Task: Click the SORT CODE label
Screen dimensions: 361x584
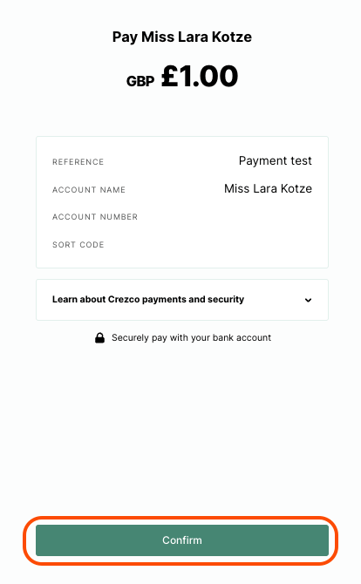Action: 78,245
